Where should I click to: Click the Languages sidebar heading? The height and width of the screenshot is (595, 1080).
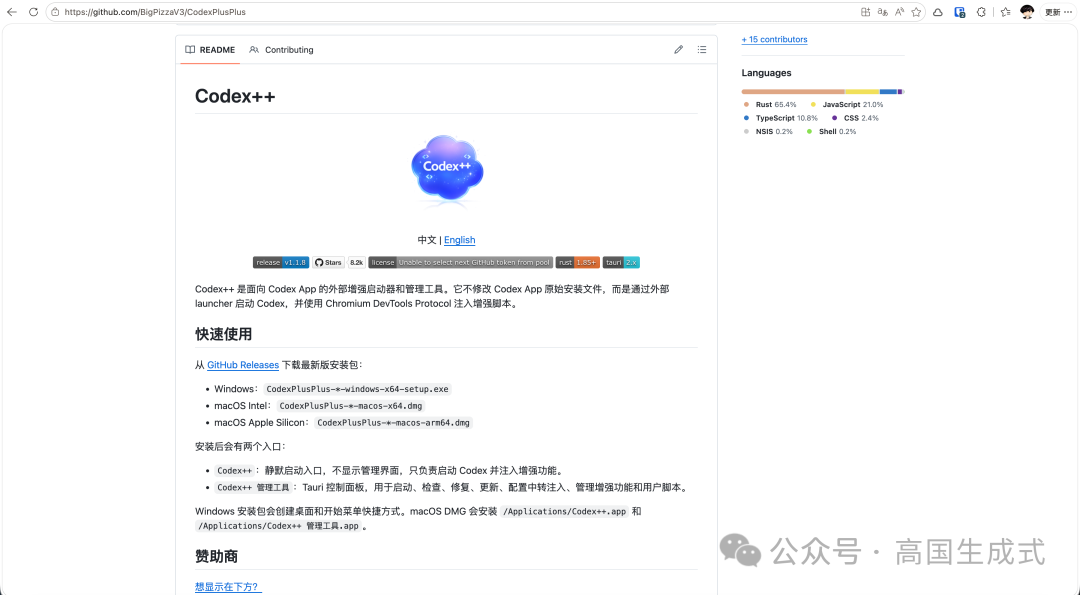click(767, 73)
